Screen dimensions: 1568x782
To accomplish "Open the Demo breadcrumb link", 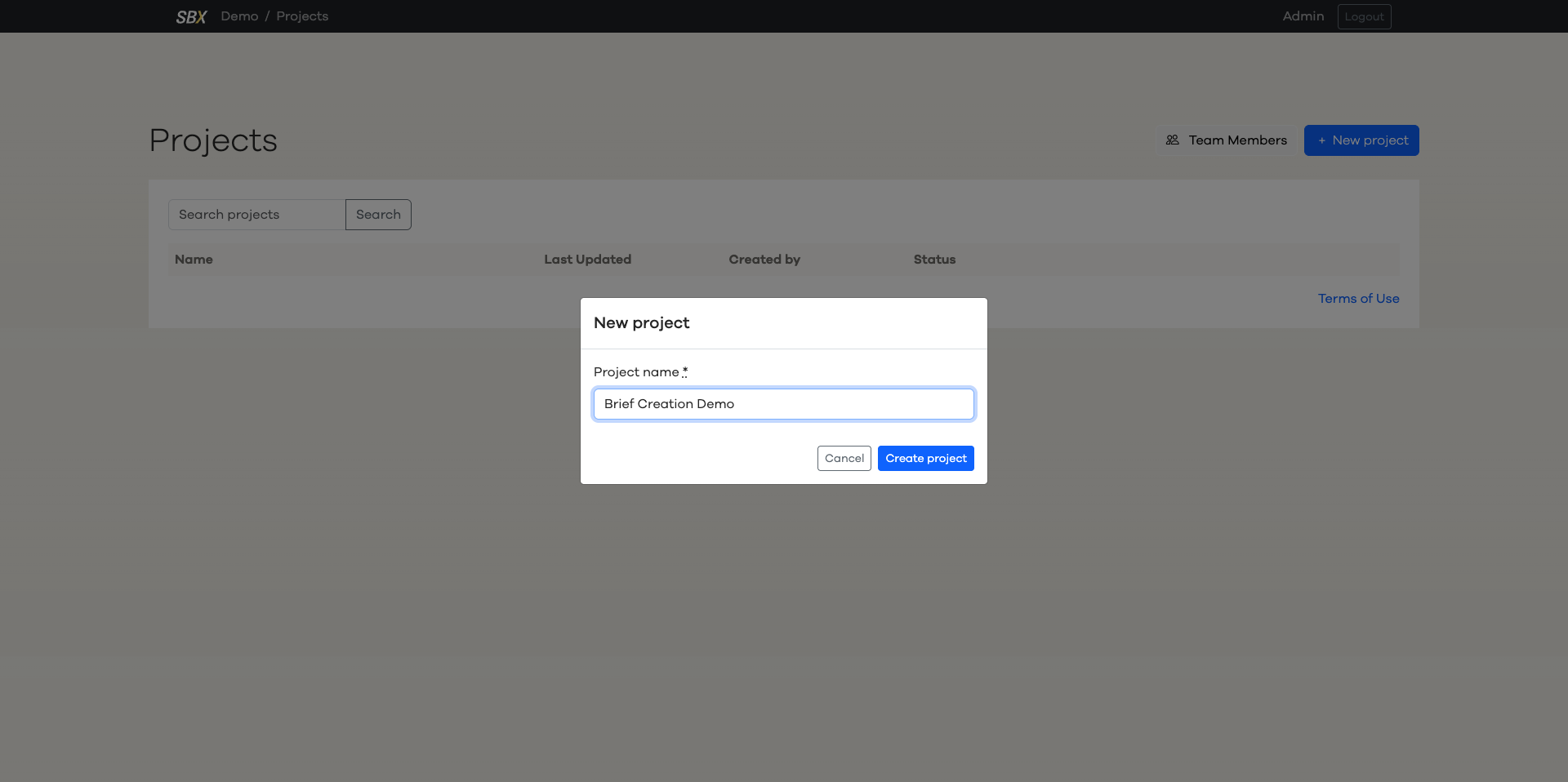I will point(239,16).
